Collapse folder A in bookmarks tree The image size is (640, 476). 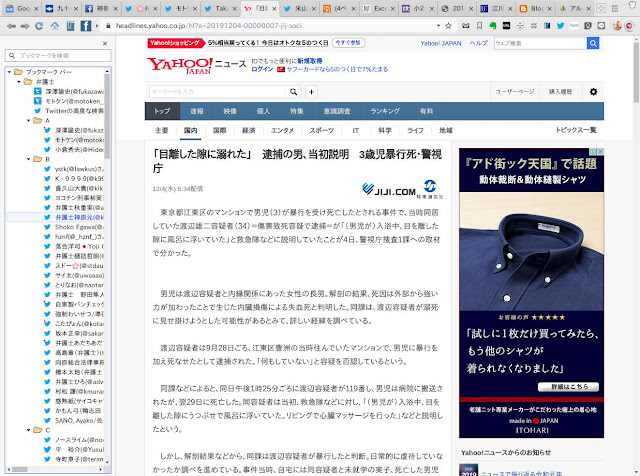29,120
